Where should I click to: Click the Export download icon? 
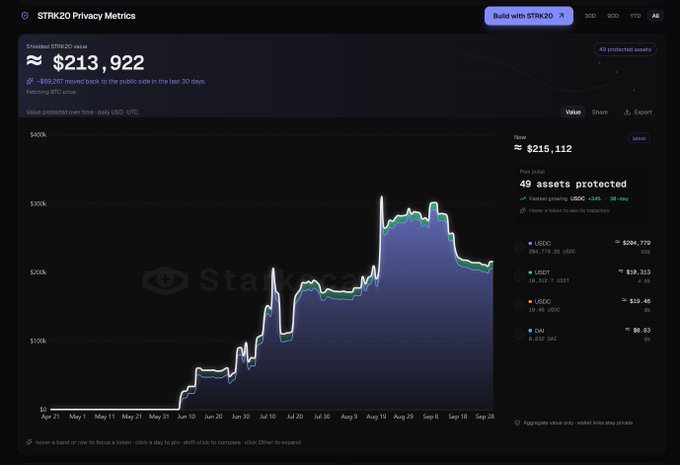tap(627, 112)
